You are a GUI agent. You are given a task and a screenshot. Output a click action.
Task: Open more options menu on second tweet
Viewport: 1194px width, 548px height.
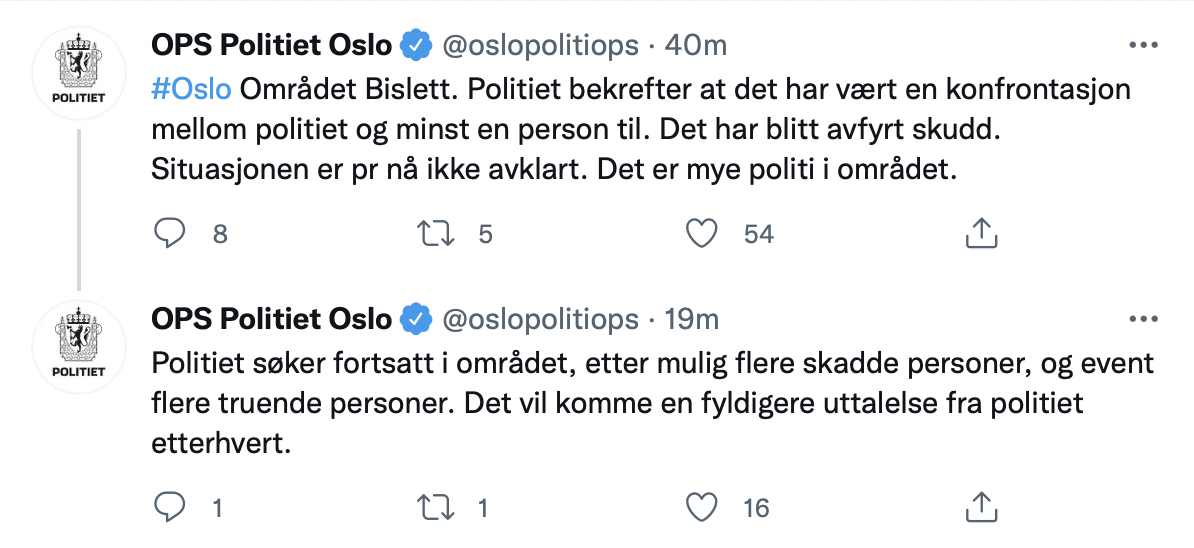point(1143,320)
